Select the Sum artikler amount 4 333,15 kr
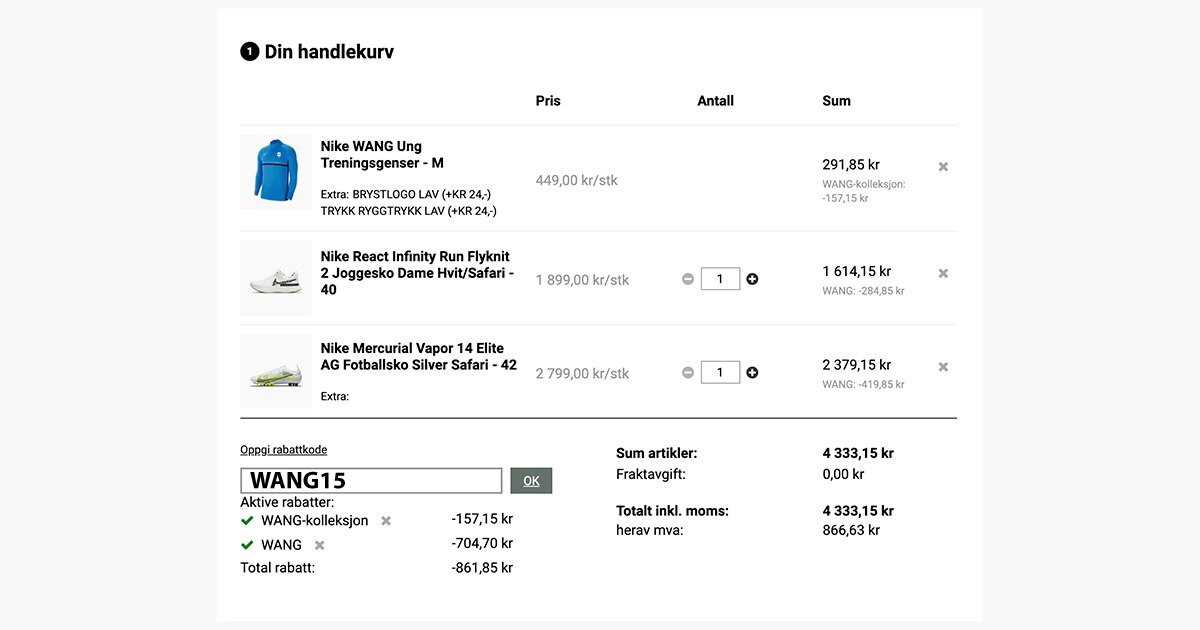Image resolution: width=1200 pixels, height=630 pixels. [858, 454]
